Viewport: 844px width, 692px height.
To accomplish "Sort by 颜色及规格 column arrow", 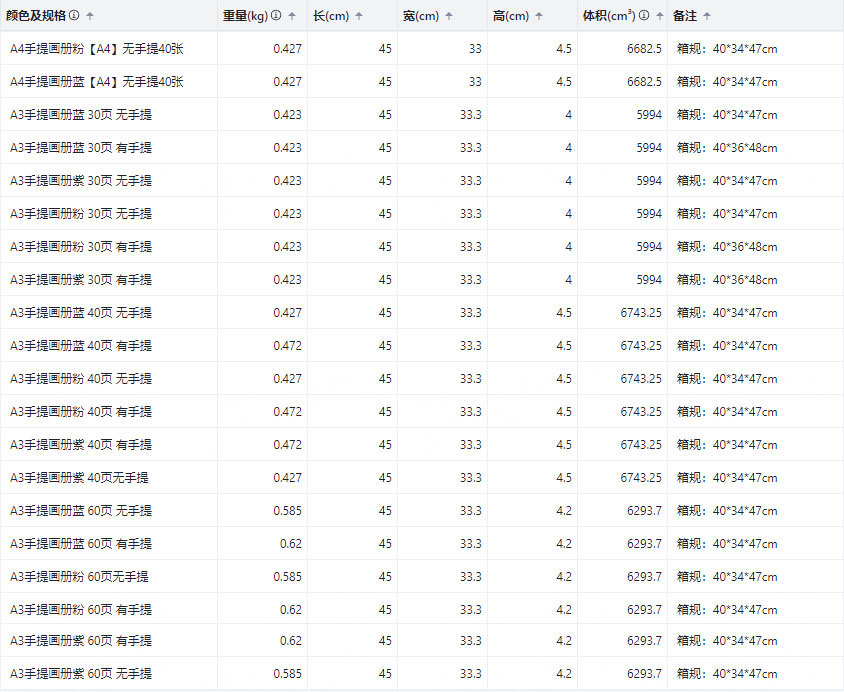I will pos(90,16).
